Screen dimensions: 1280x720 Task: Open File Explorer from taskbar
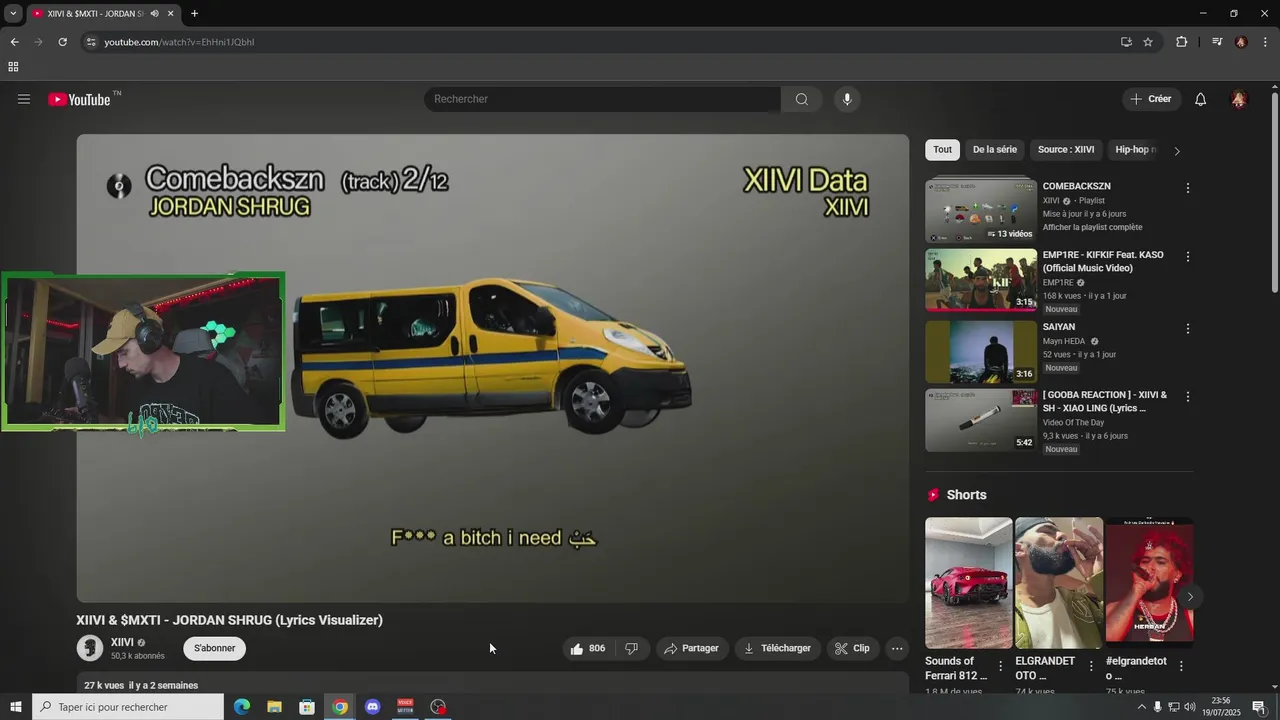(x=274, y=707)
